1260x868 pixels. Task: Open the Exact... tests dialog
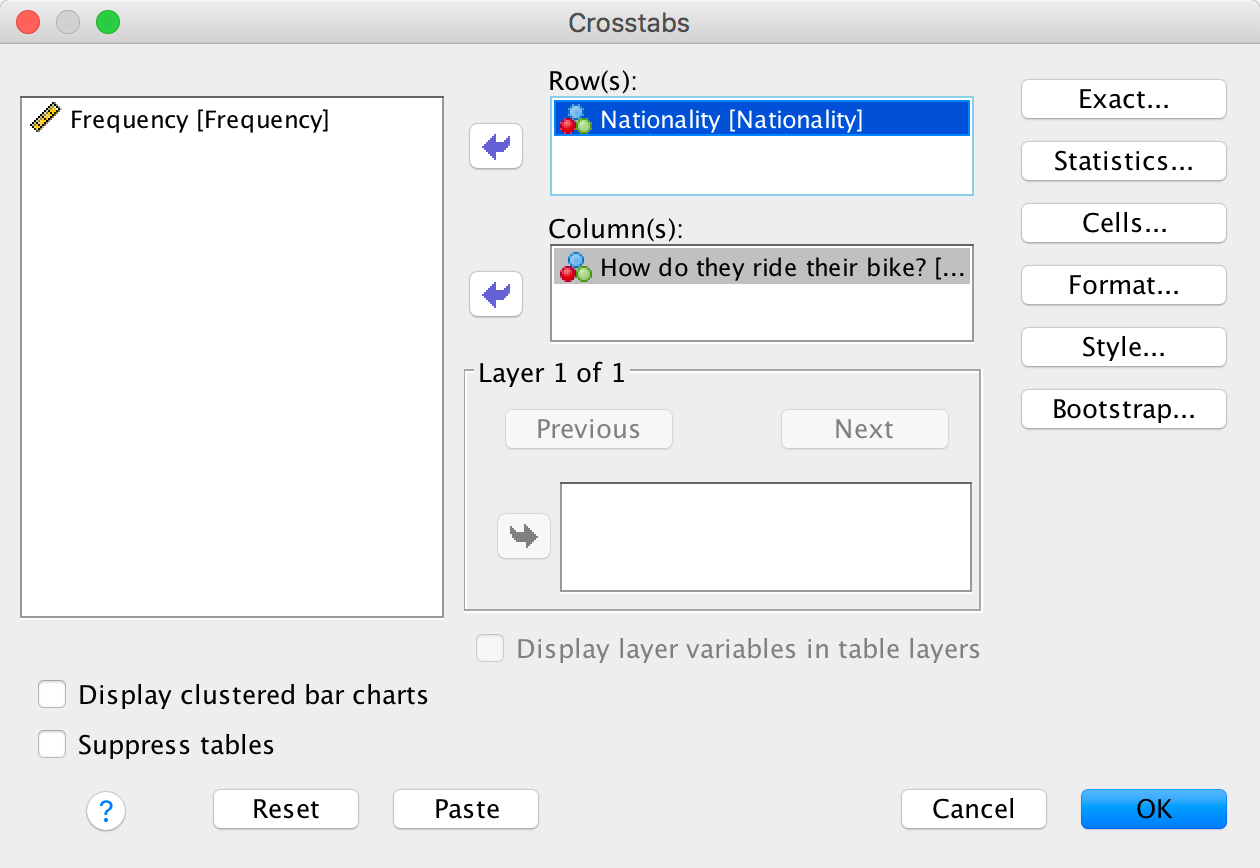coord(1123,99)
